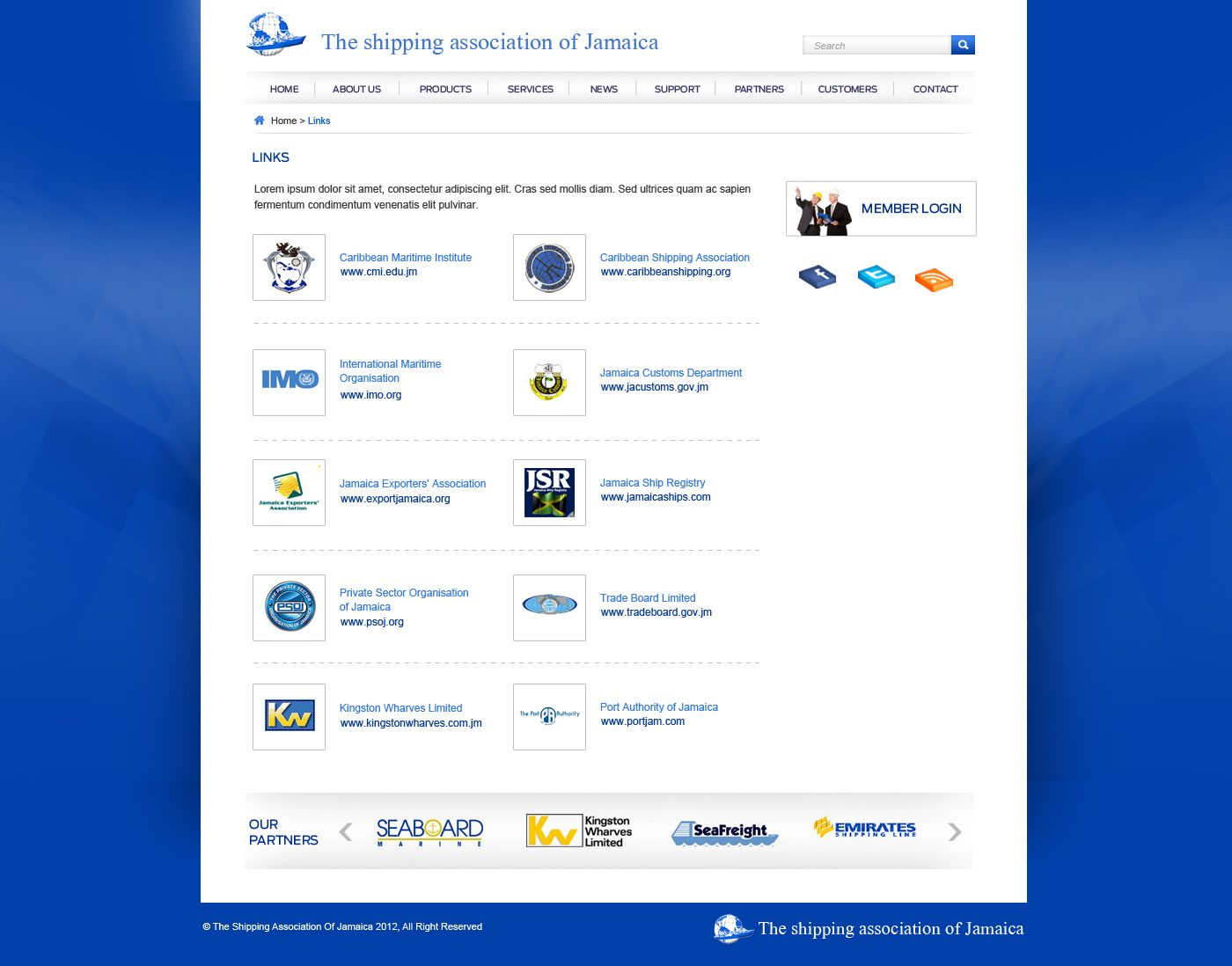Viewport: 1232px width, 966px height.
Task: Click the site title in the header
Action: [x=490, y=42]
